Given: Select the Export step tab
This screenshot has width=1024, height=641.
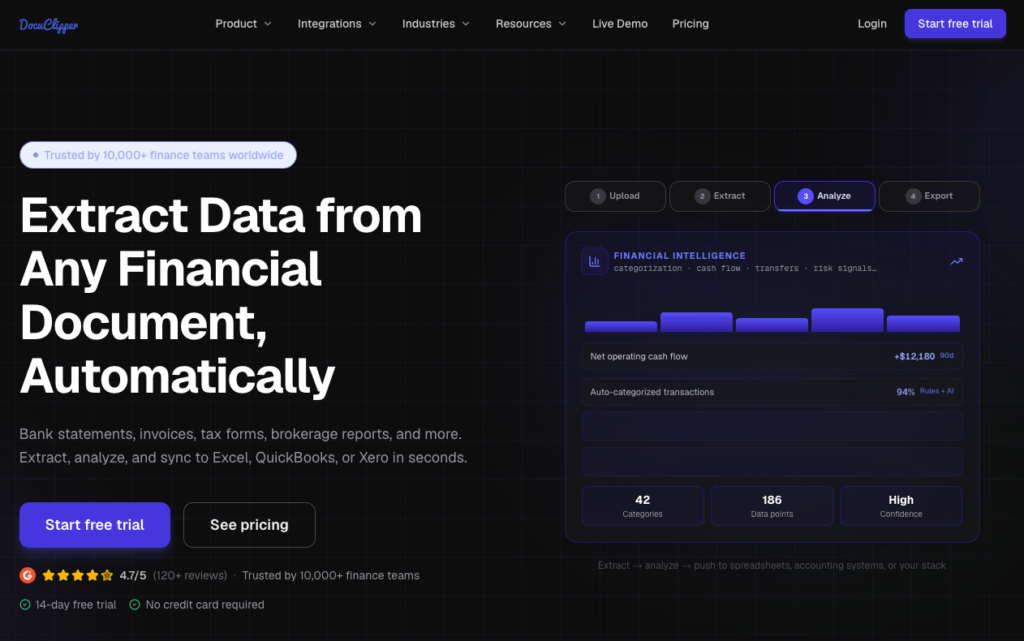Looking at the screenshot, I should pos(929,196).
